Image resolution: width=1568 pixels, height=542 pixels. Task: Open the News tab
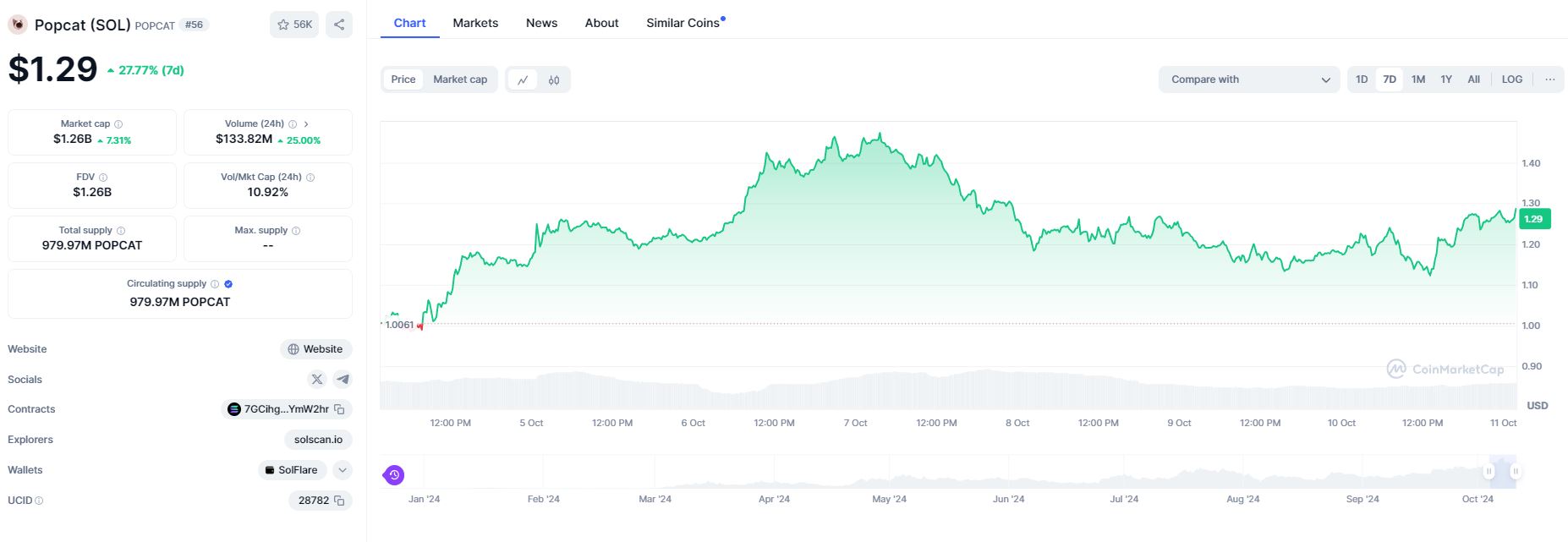coord(541,23)
